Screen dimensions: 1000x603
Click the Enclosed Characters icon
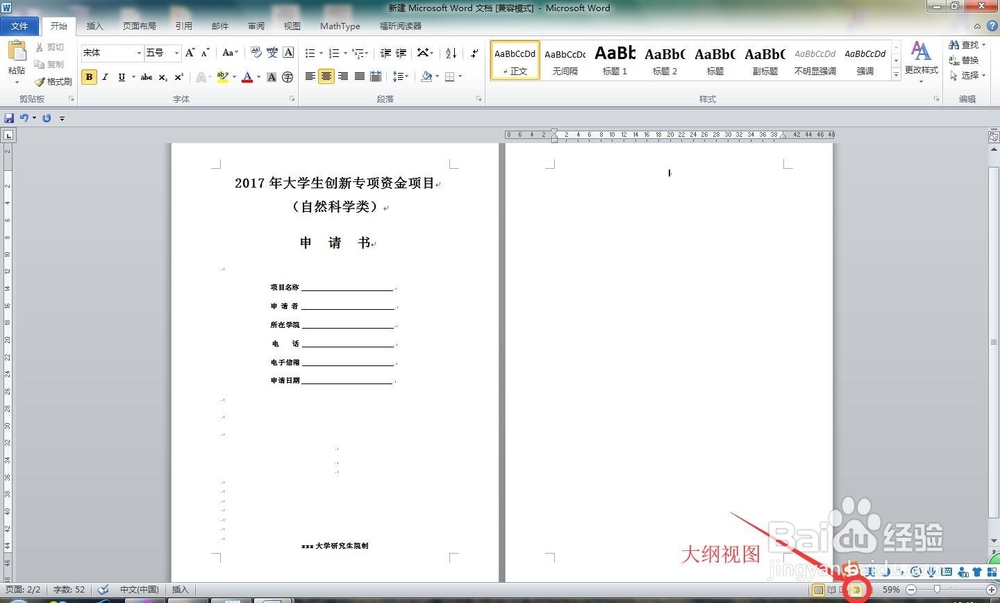(288, 77)
